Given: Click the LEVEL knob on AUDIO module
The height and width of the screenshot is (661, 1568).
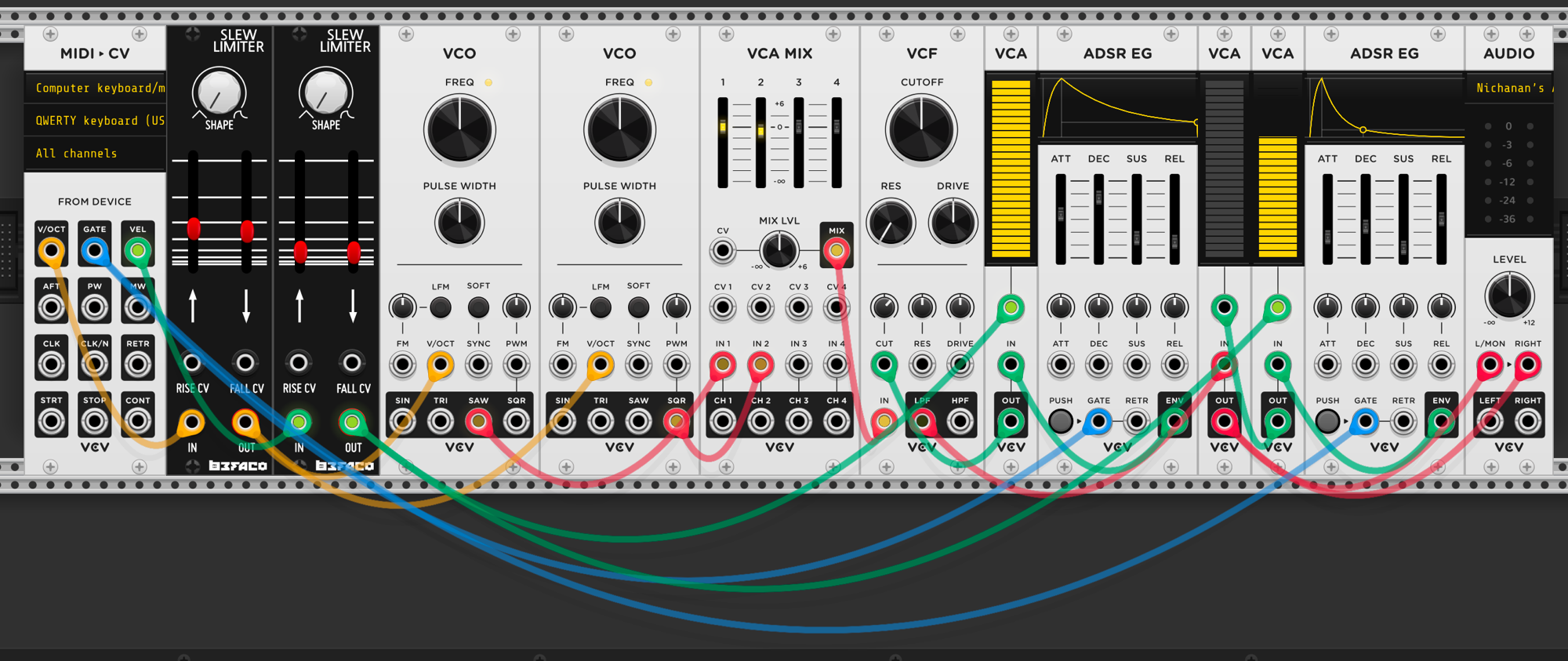Looking at the screenshot, I should pyautogui.click(x=1509, y=296).
